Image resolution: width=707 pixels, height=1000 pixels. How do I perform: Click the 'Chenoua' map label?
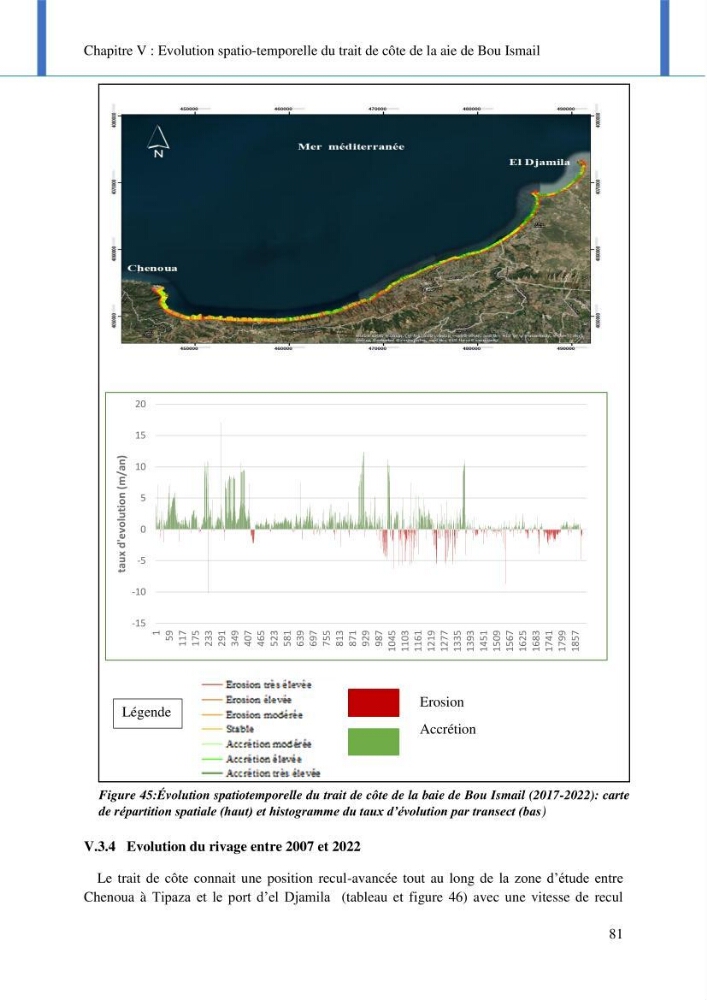[152, 268]
